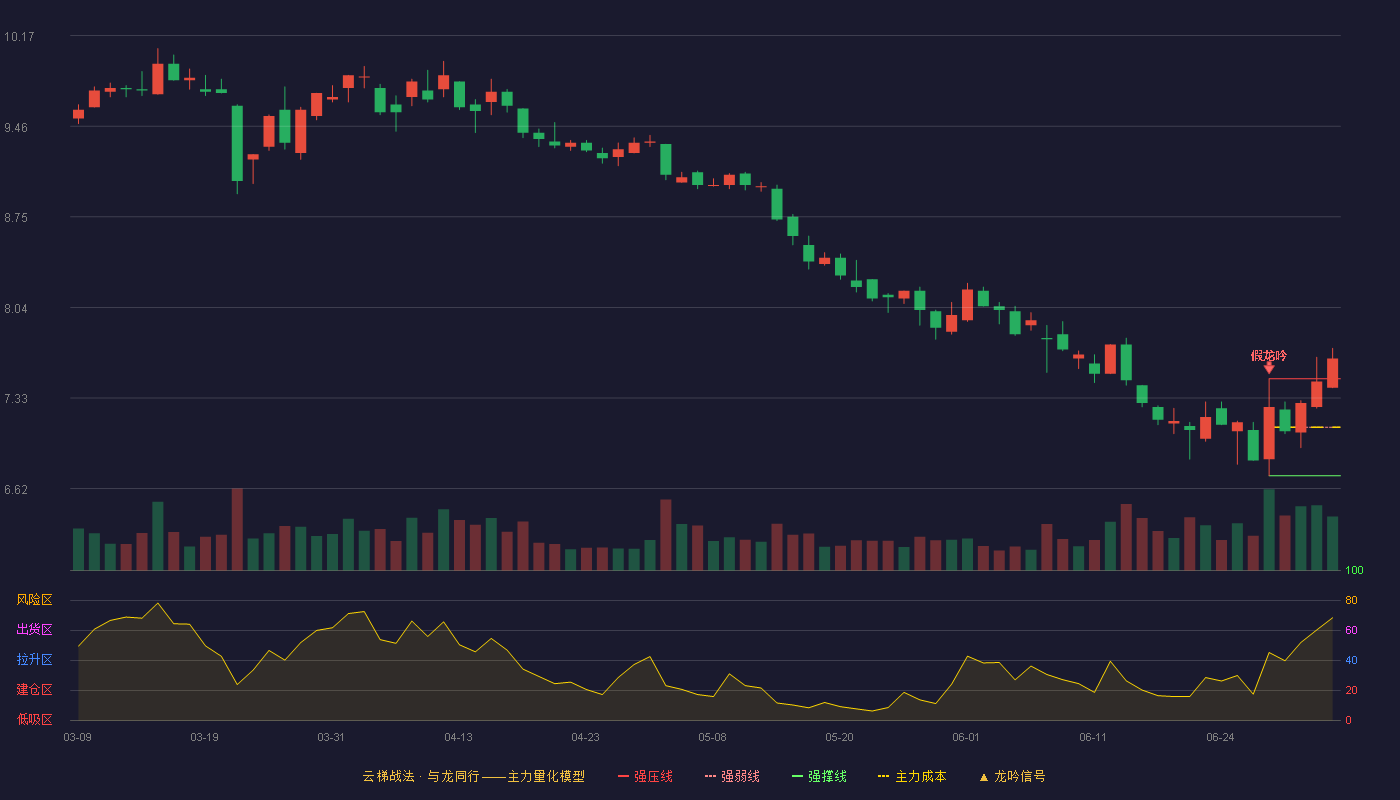Click the 06-24 date label
The image size is (1400, 800).
pos(1220,737)
